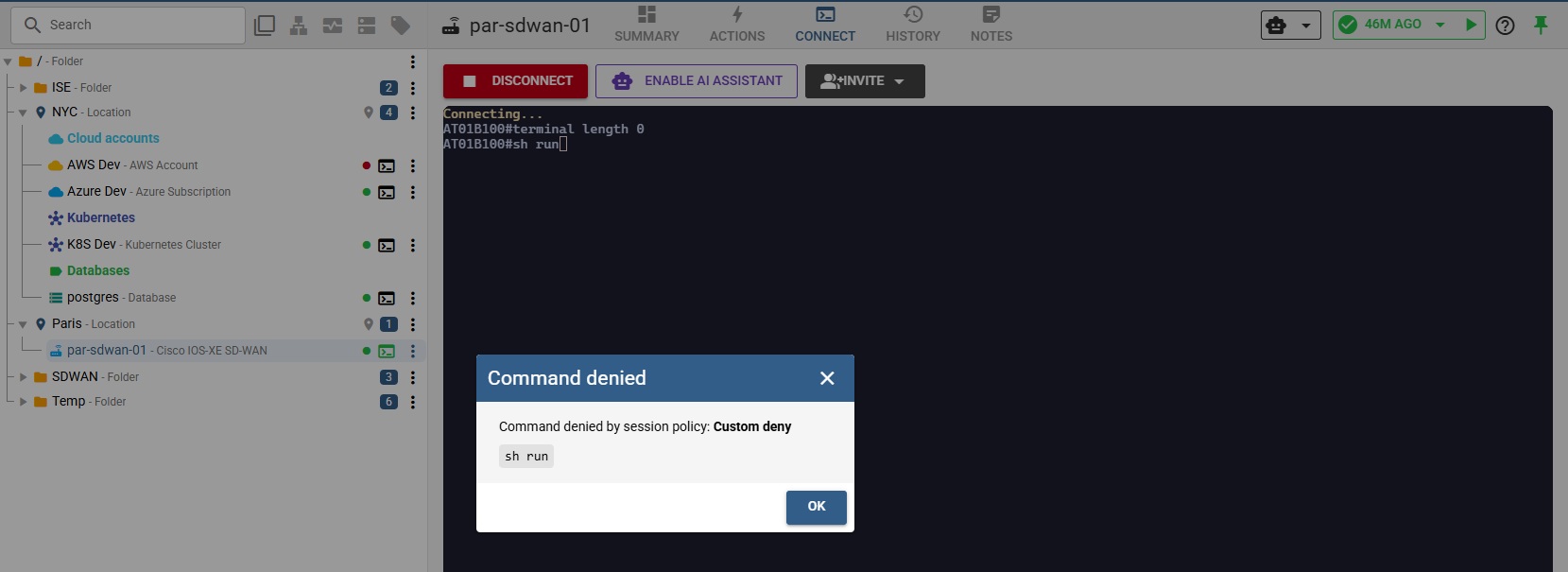Switch to the NOTES tab

tap(991, 25)
